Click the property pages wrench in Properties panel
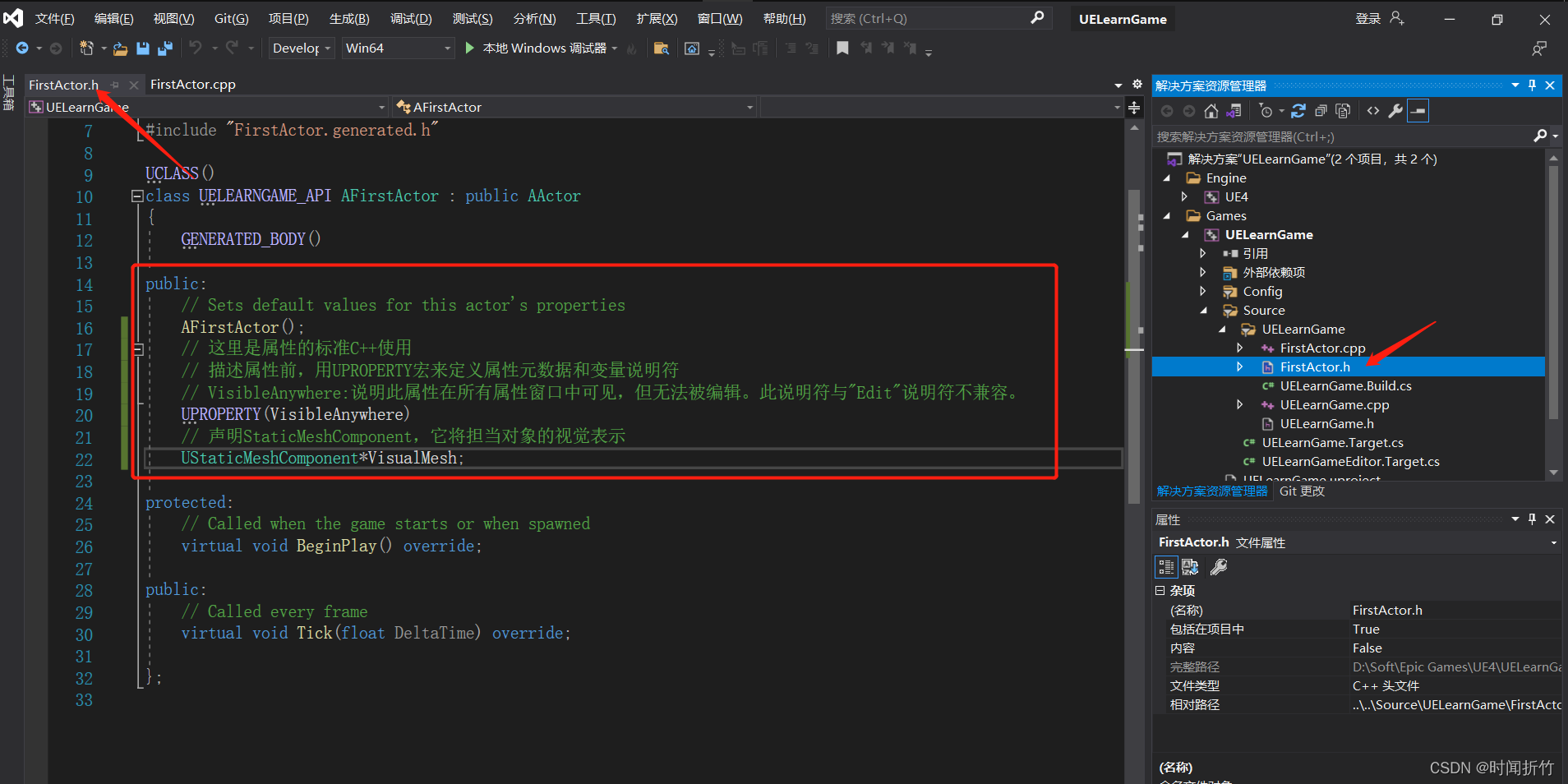 pos(1220,567)
